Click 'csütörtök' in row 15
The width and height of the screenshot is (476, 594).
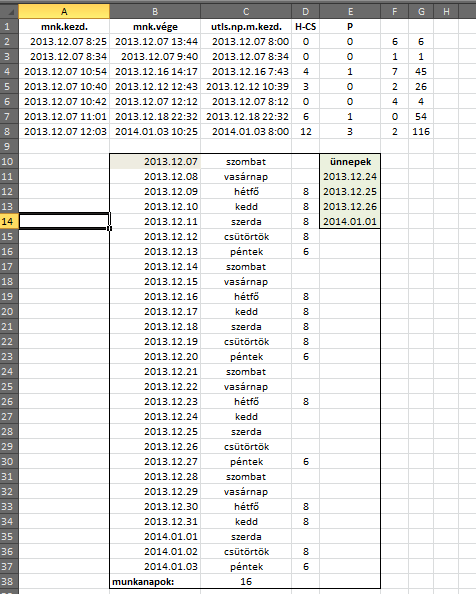tap(246, 237)
